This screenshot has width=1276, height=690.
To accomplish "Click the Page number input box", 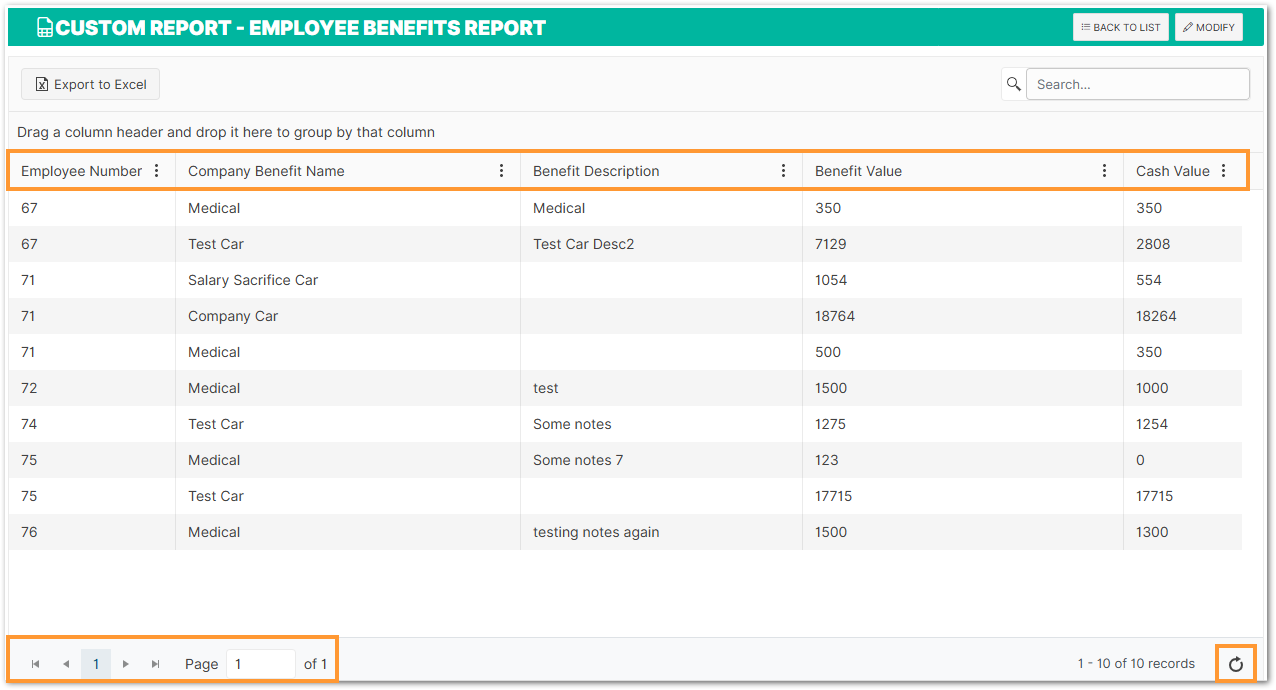I will tap(261, 664).
